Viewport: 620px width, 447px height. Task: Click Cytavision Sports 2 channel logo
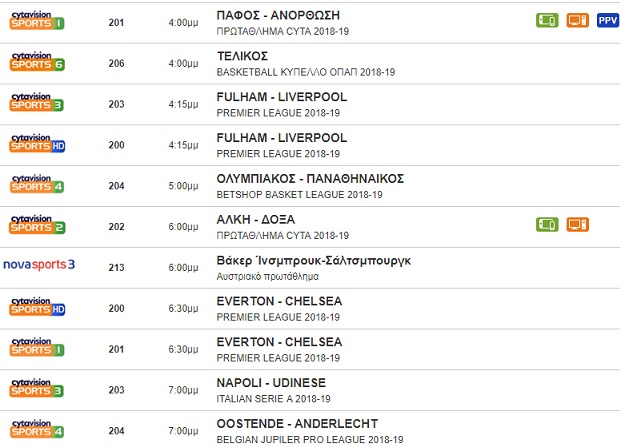(37, 224)
